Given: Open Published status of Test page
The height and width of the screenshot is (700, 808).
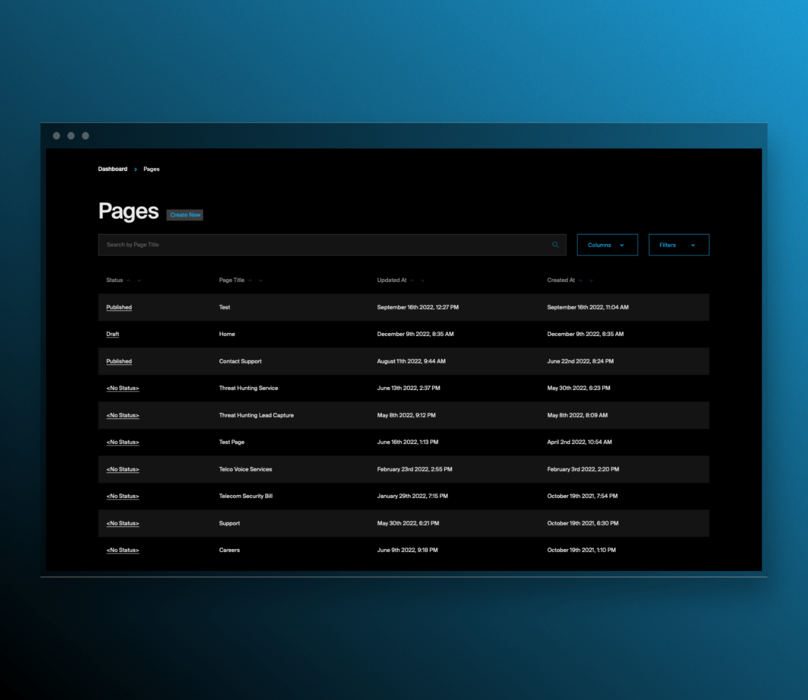Looking at the screenshot, I should (119, 307).
